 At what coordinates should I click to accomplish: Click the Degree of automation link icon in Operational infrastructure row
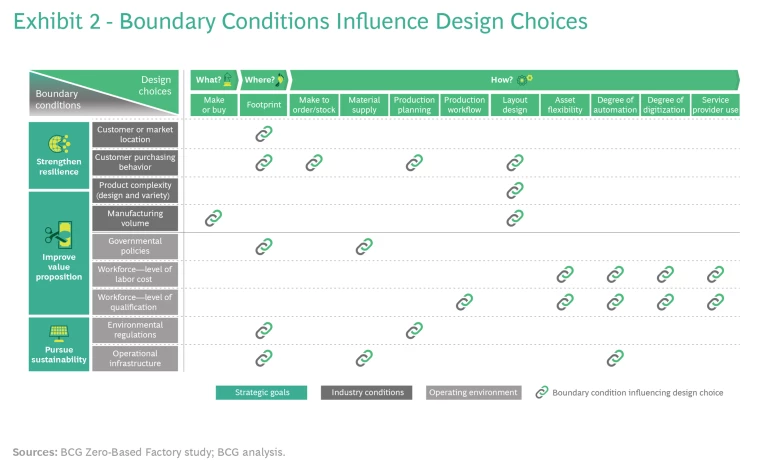click(615, 358)
